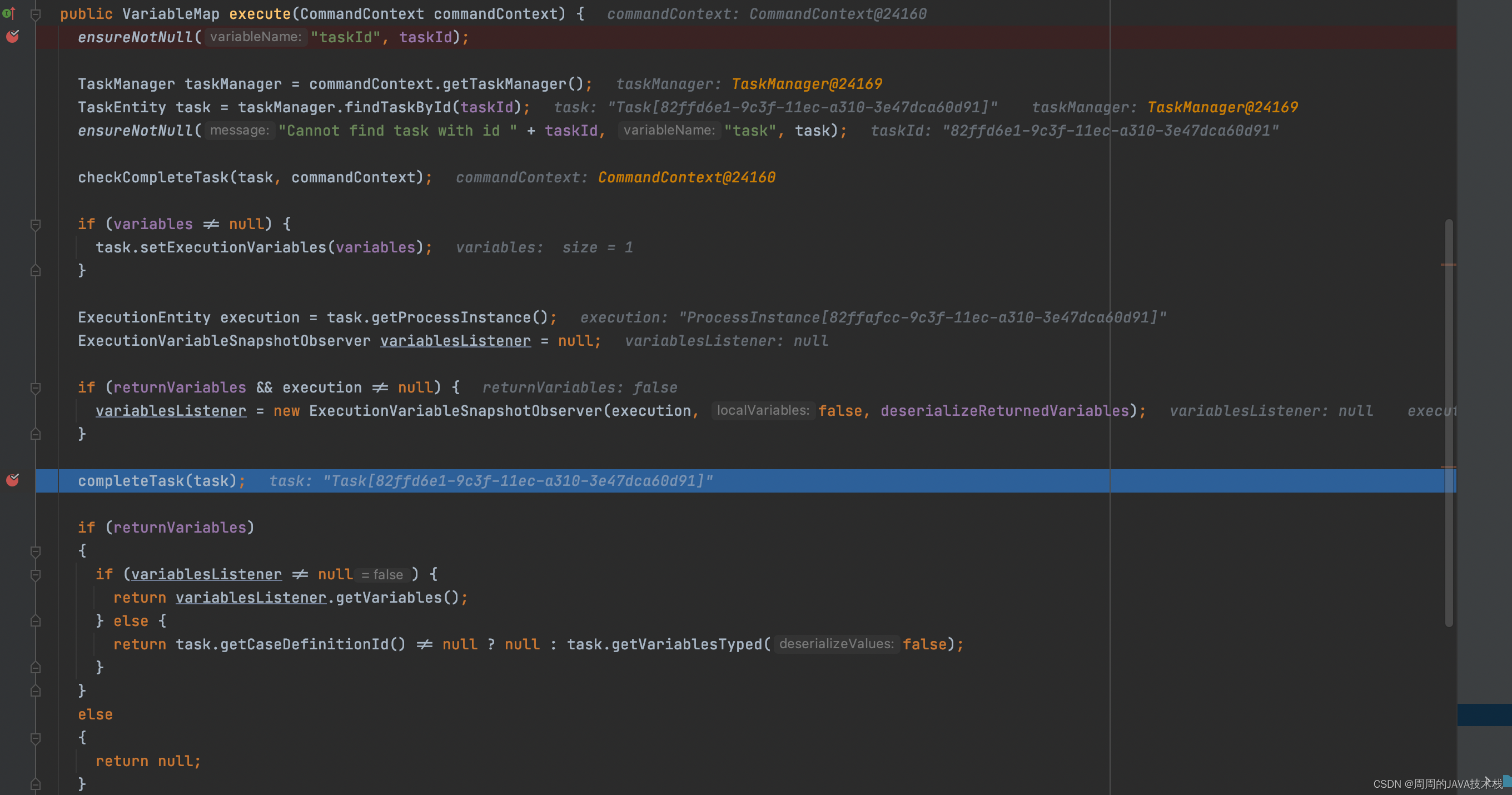Click the 'message:' parameter hint in ensureNotNull
1512x795 pixels.
[x=240, y=130]
